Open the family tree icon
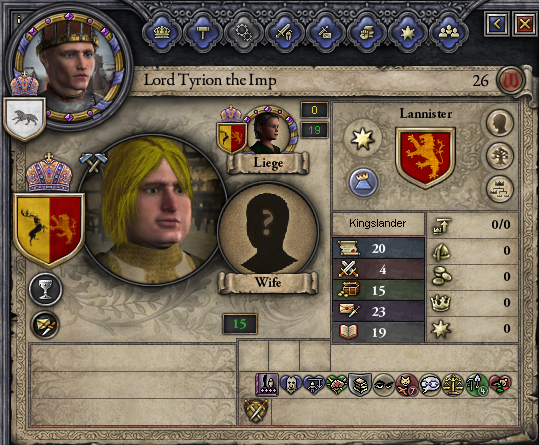Screen dimensions: 539x445 [x=500, y=157]
